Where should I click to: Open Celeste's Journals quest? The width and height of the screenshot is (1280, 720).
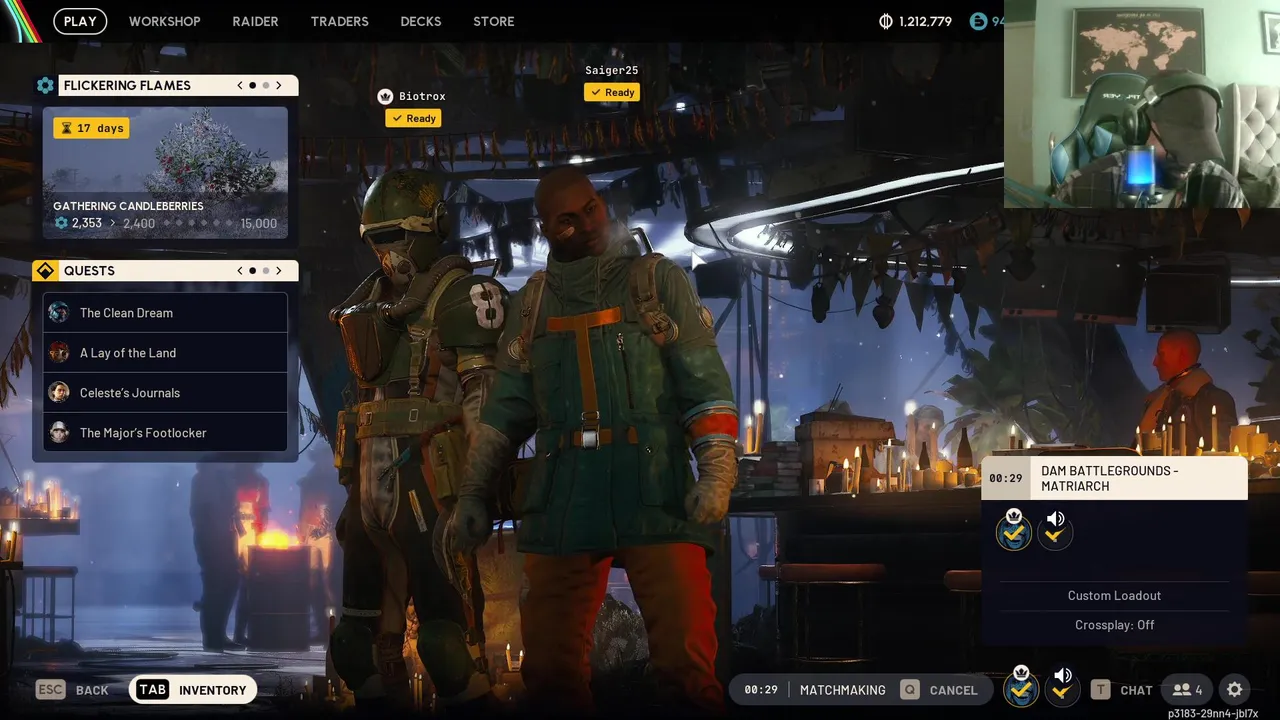pos(165,393)
